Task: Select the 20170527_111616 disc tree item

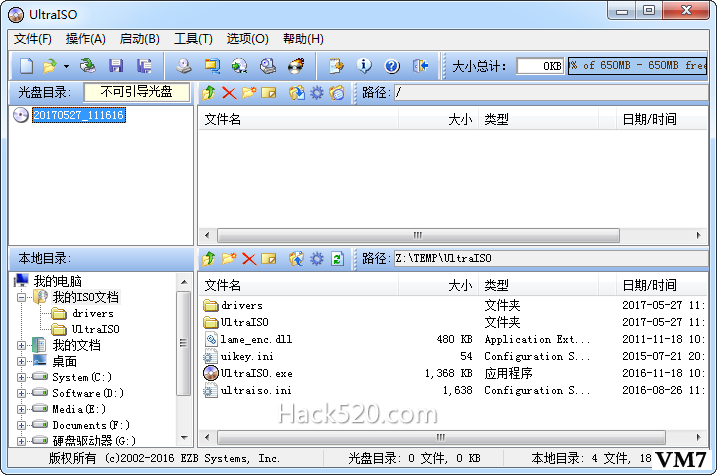Action: tap(79, 115)
